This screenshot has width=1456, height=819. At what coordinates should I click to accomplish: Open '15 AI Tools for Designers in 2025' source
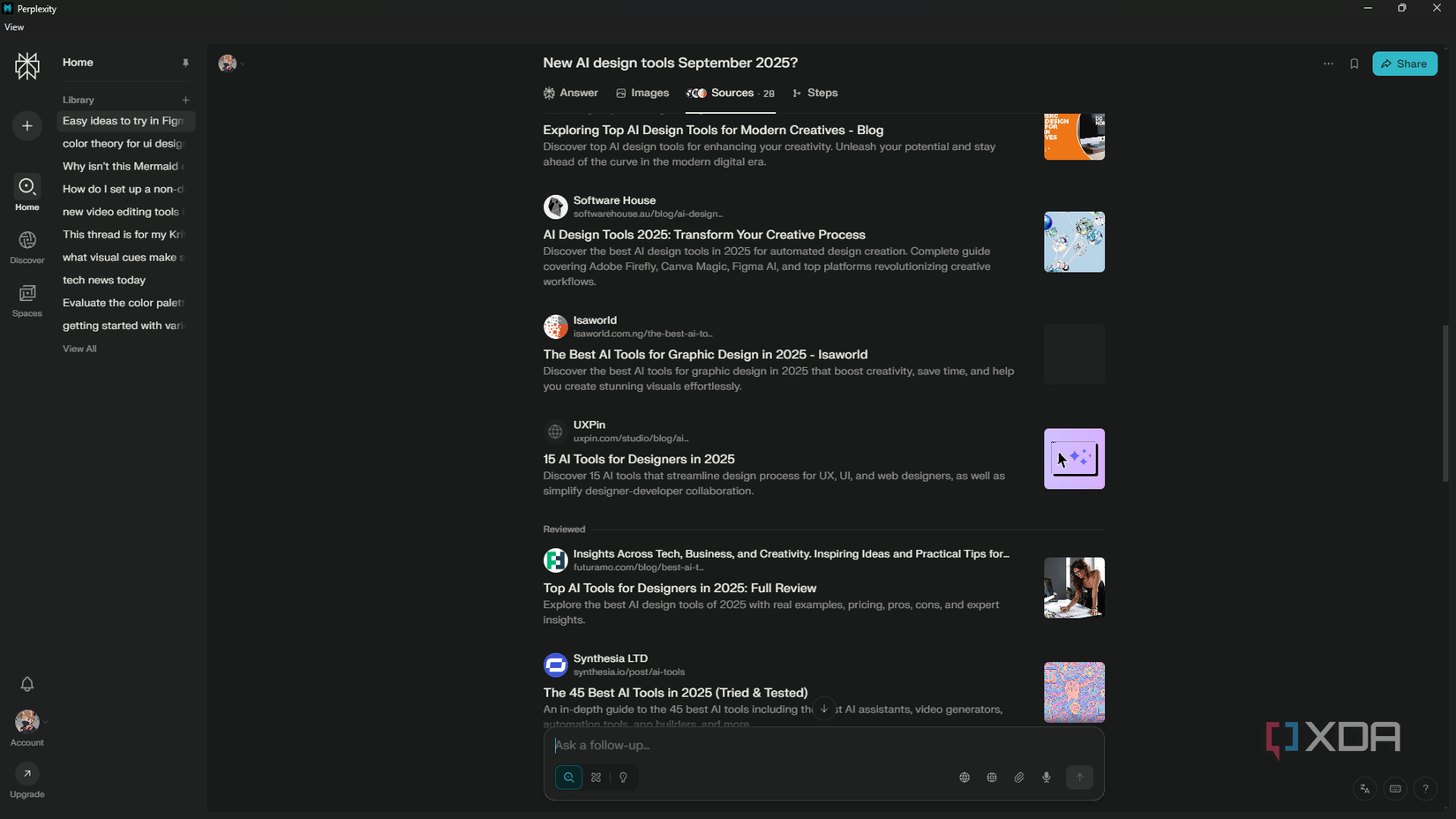pyautogui.click(x=639, y=459)
